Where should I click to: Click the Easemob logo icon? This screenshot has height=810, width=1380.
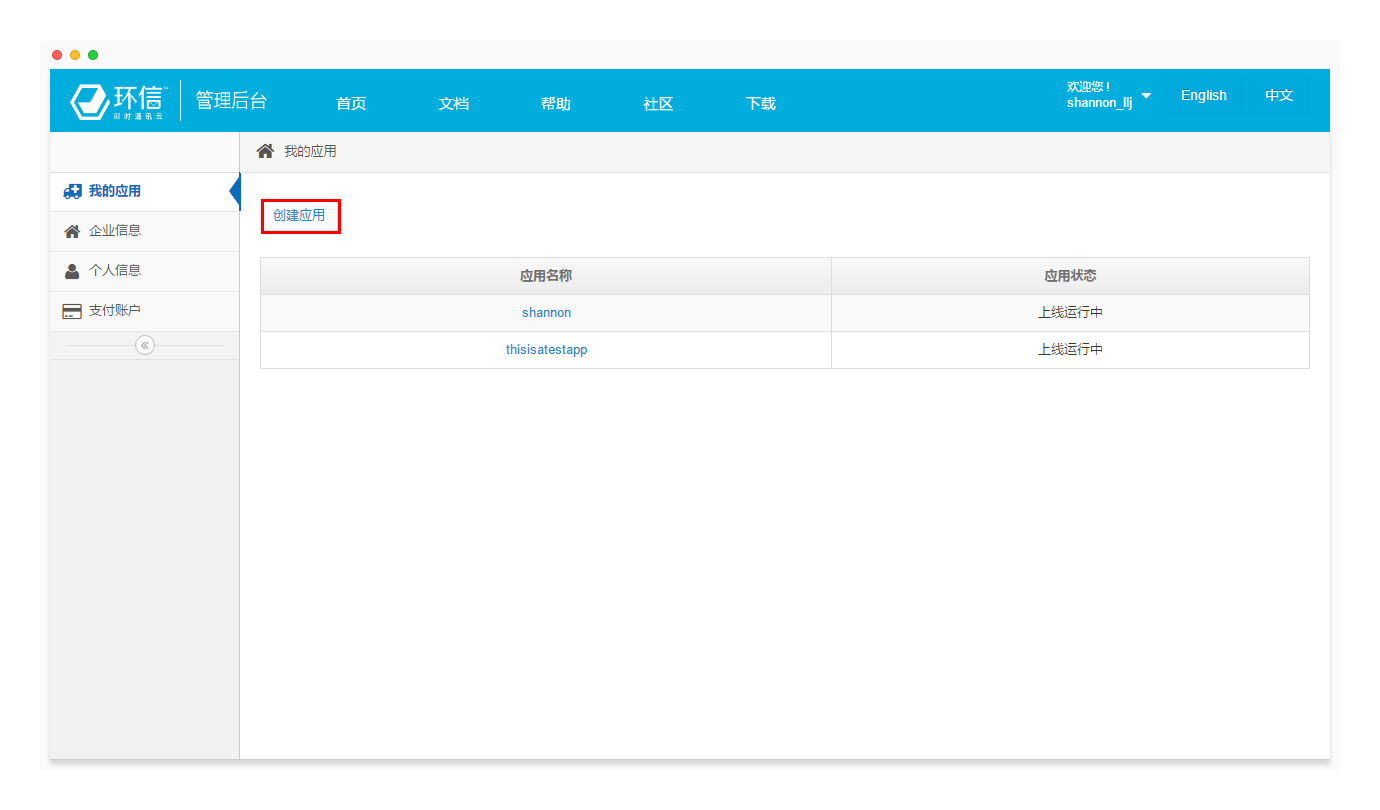pyautogui.click(x=90, y=101)
